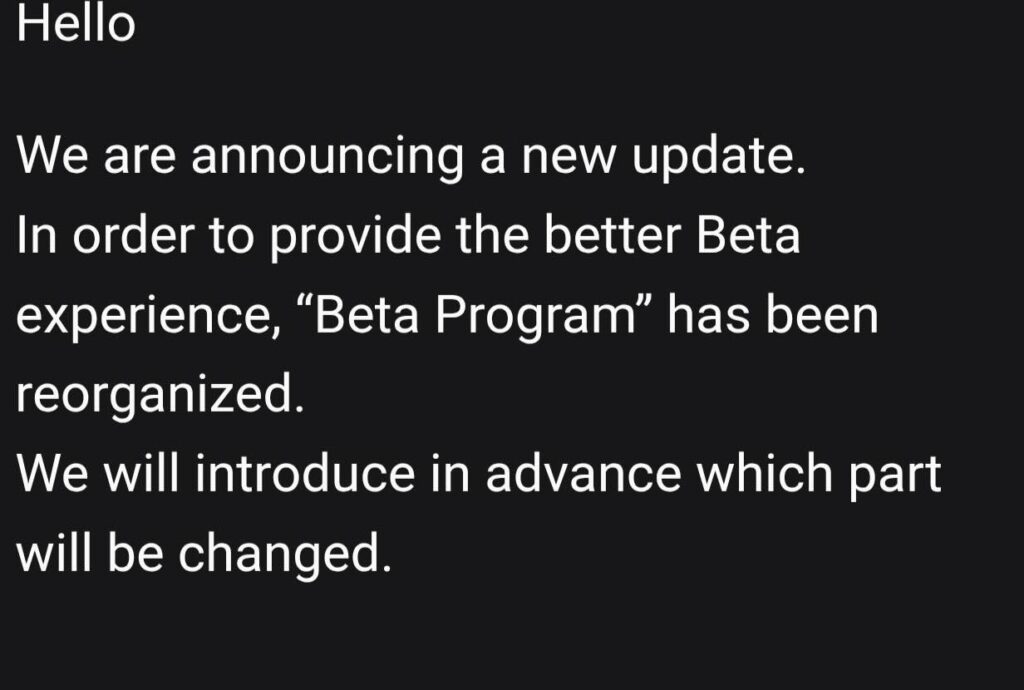
Task: Select the word 'announcing'
Action: pyautogui.click(x=327, y=157)
